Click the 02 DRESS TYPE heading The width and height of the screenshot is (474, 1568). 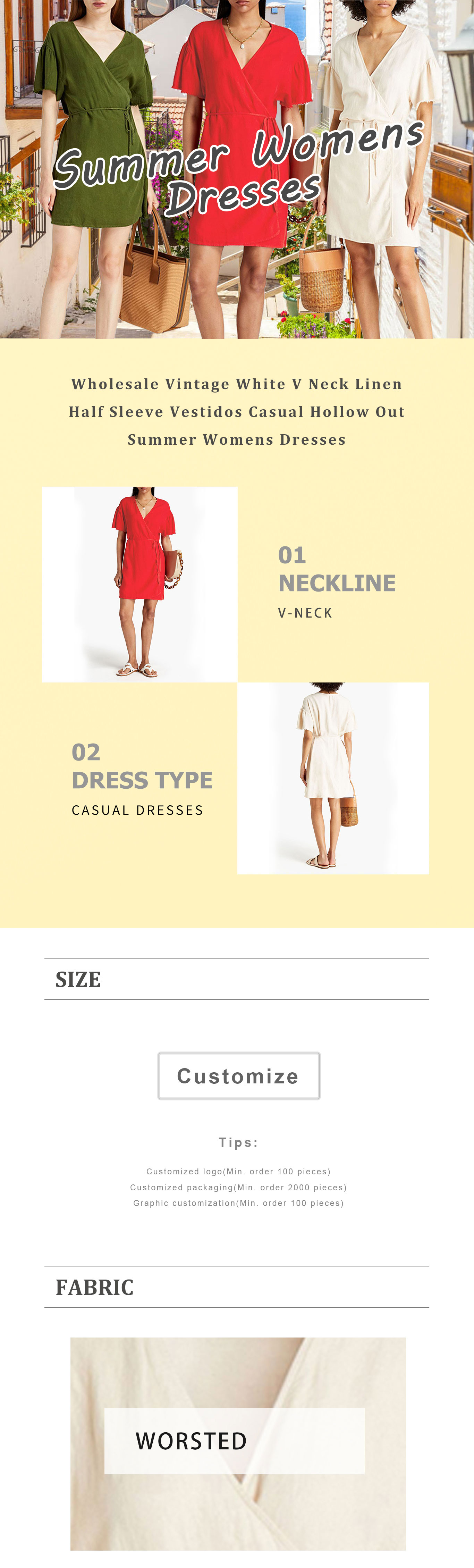142,766
